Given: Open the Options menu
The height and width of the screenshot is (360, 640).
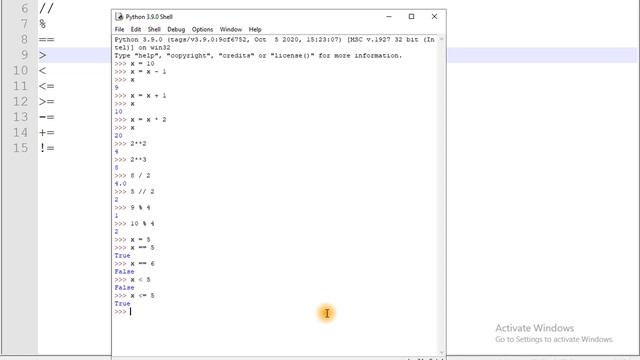Looking at the screenshot, I should (x=202, y=29).
